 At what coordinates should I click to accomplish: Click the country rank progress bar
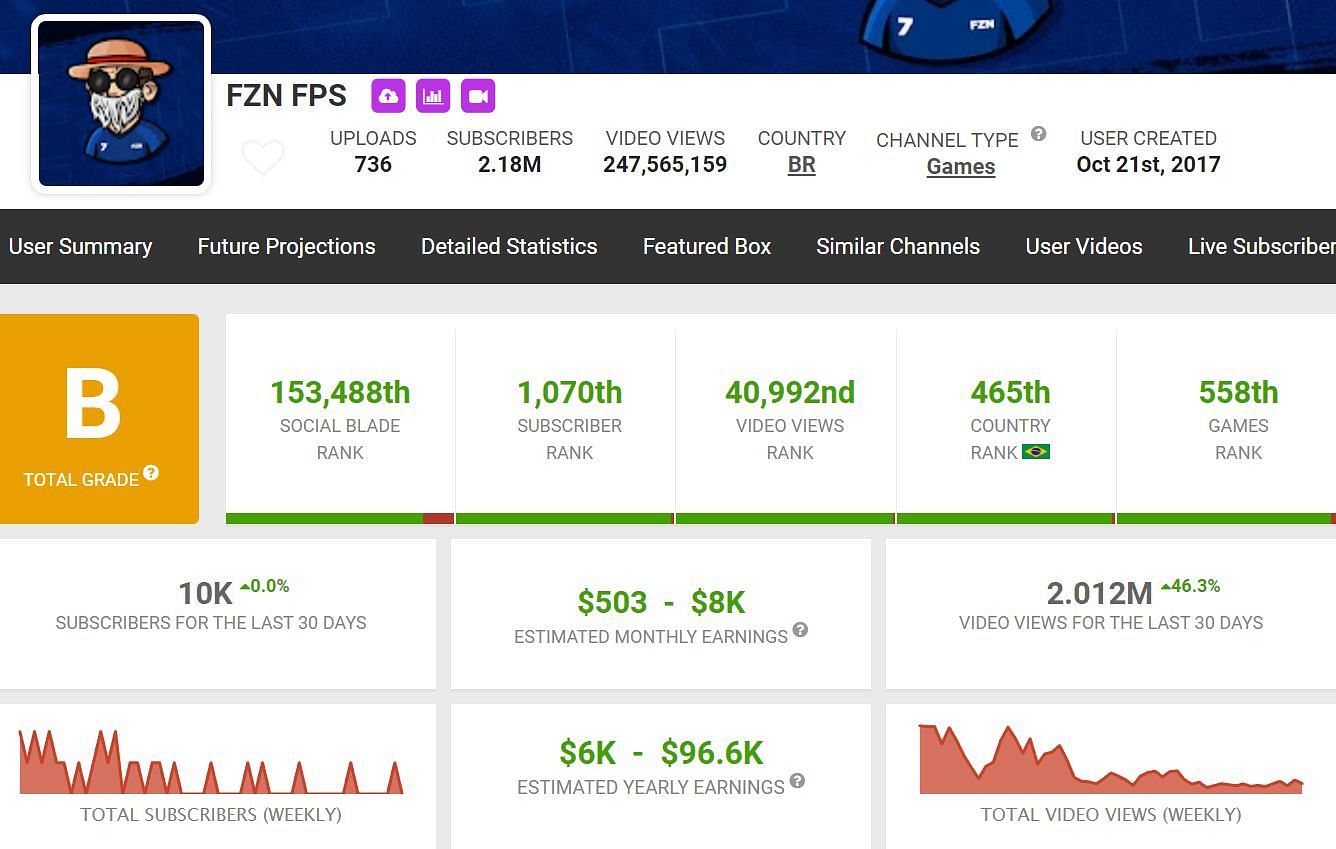pyautogui.click(x=1006, y=518)
